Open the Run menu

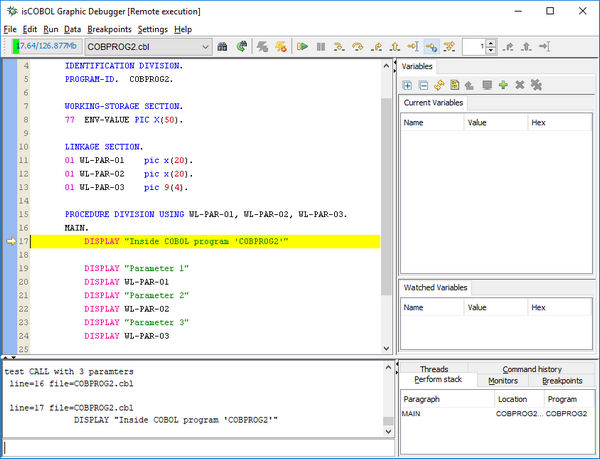[x=51, y=29]
